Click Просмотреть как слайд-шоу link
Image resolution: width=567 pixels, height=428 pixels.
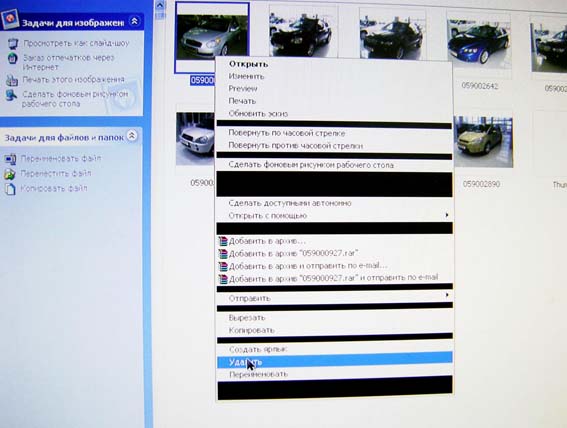[76, 43]
